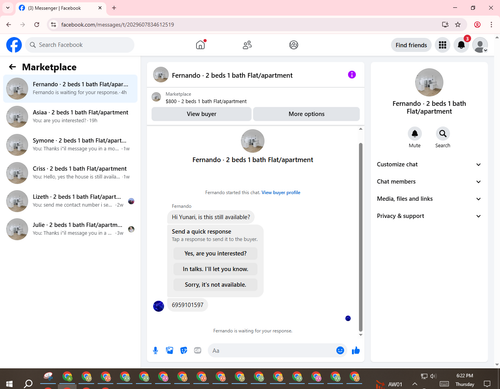Select the Messenger | Facebook tab

click(x=61, y=8)
